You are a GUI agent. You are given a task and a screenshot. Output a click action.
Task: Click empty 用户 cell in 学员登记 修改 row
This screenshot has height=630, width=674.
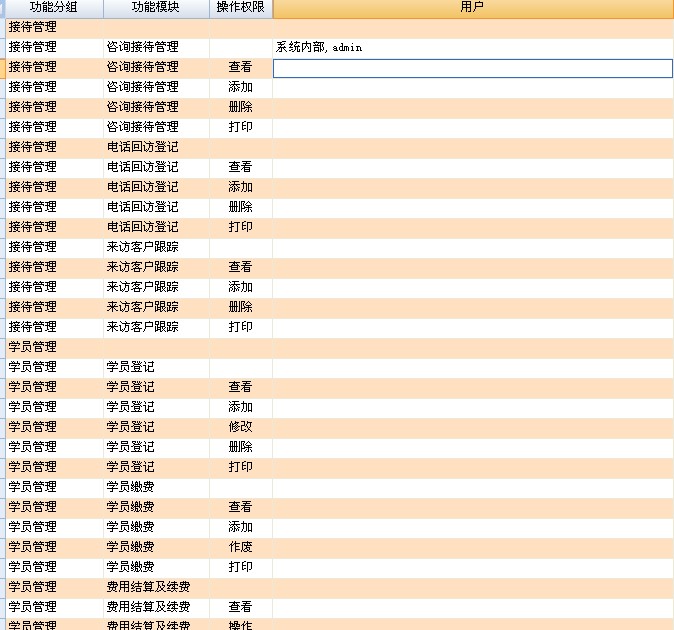(473, 427)
